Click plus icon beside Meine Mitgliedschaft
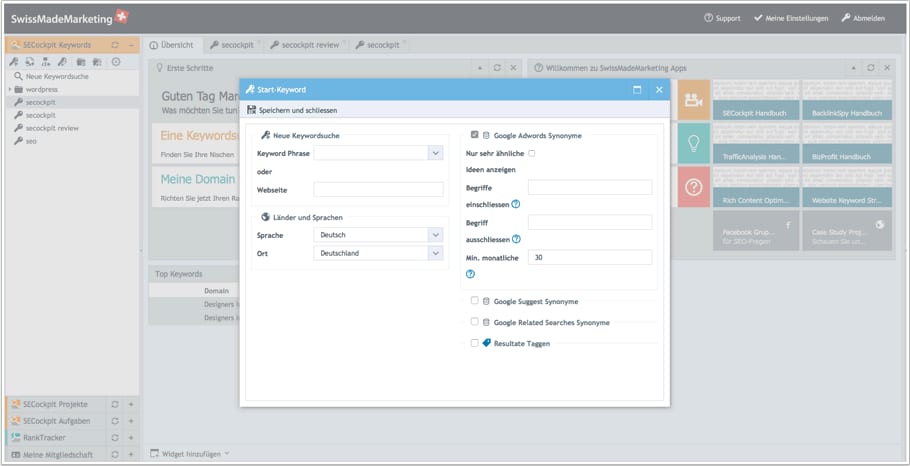The height and width of the screenshot is (466, 910). pyautogui.click(x=131, y=455)
